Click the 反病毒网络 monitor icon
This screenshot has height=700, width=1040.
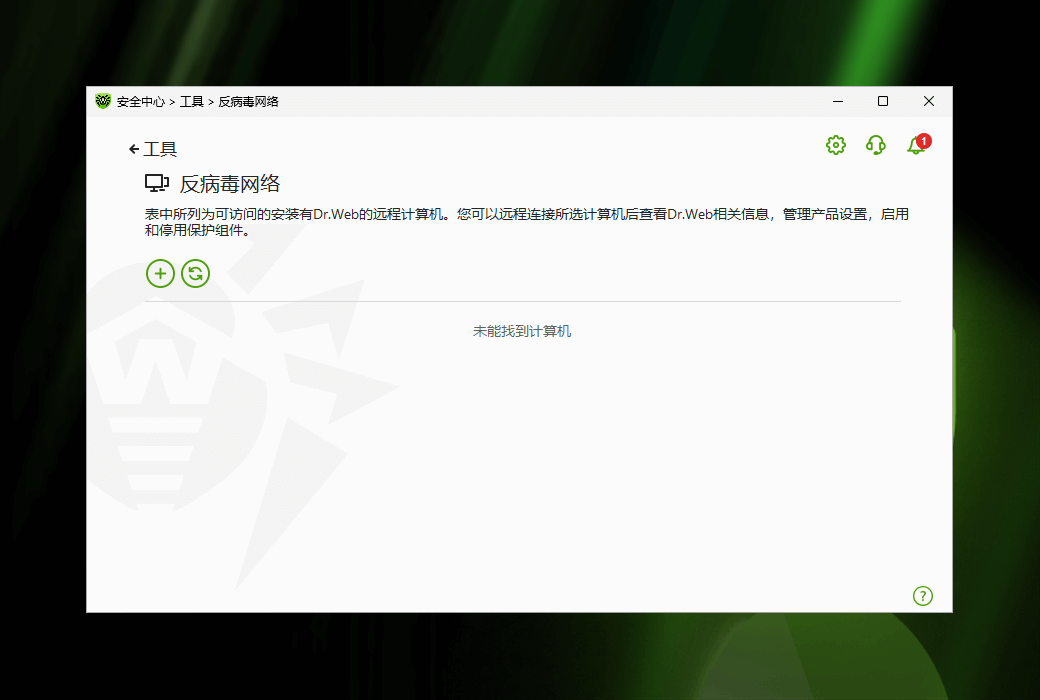pos(157,183)
